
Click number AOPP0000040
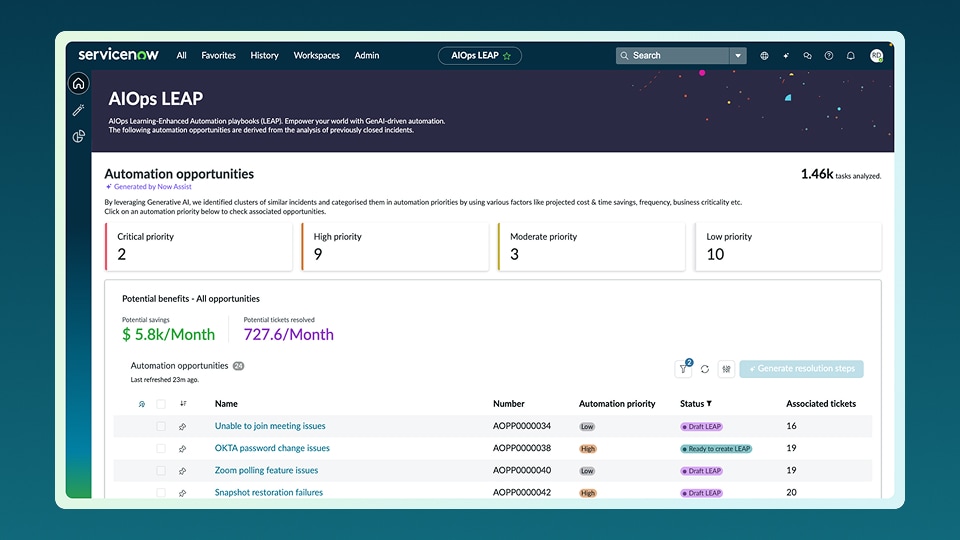pyautogui.click(x=522, y=470)
